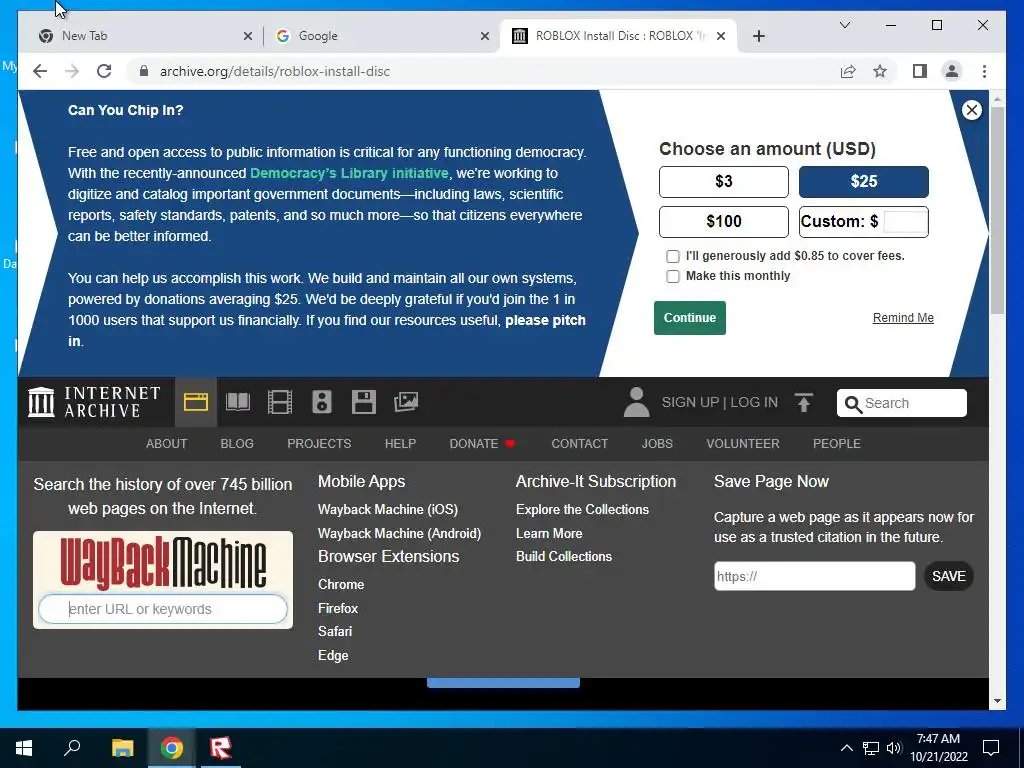Select the $100 donation amount
This screenshot has height=768, width=1024.
(x=724, y=221)
